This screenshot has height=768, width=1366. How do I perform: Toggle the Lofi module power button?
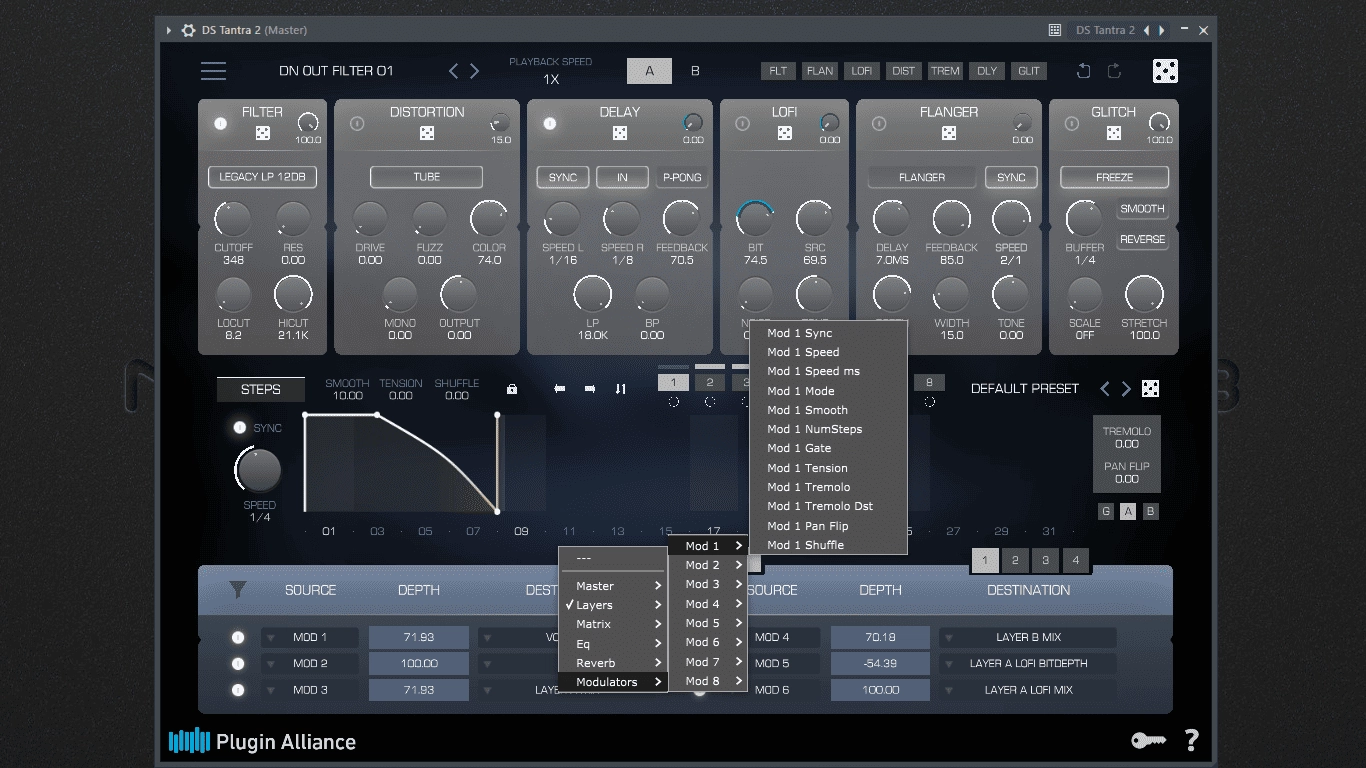click(x=743, y=124)
